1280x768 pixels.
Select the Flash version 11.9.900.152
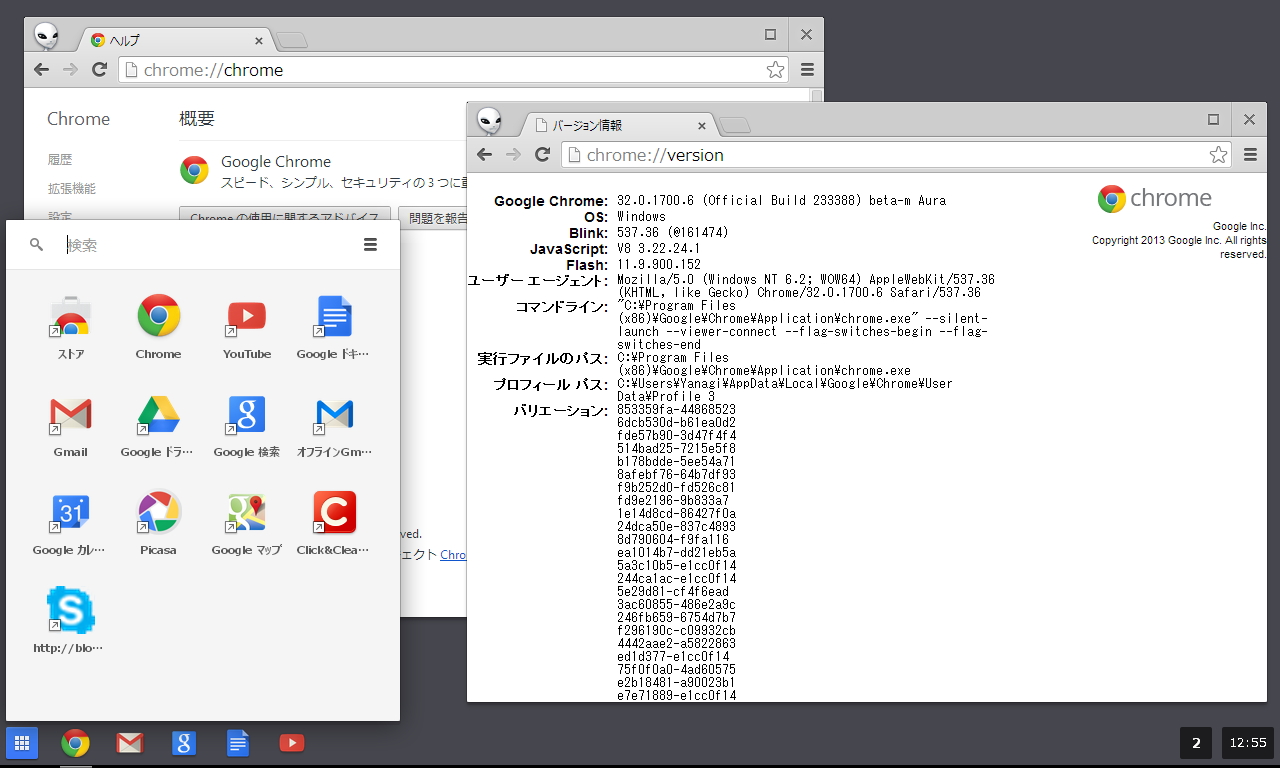(659, 265)
